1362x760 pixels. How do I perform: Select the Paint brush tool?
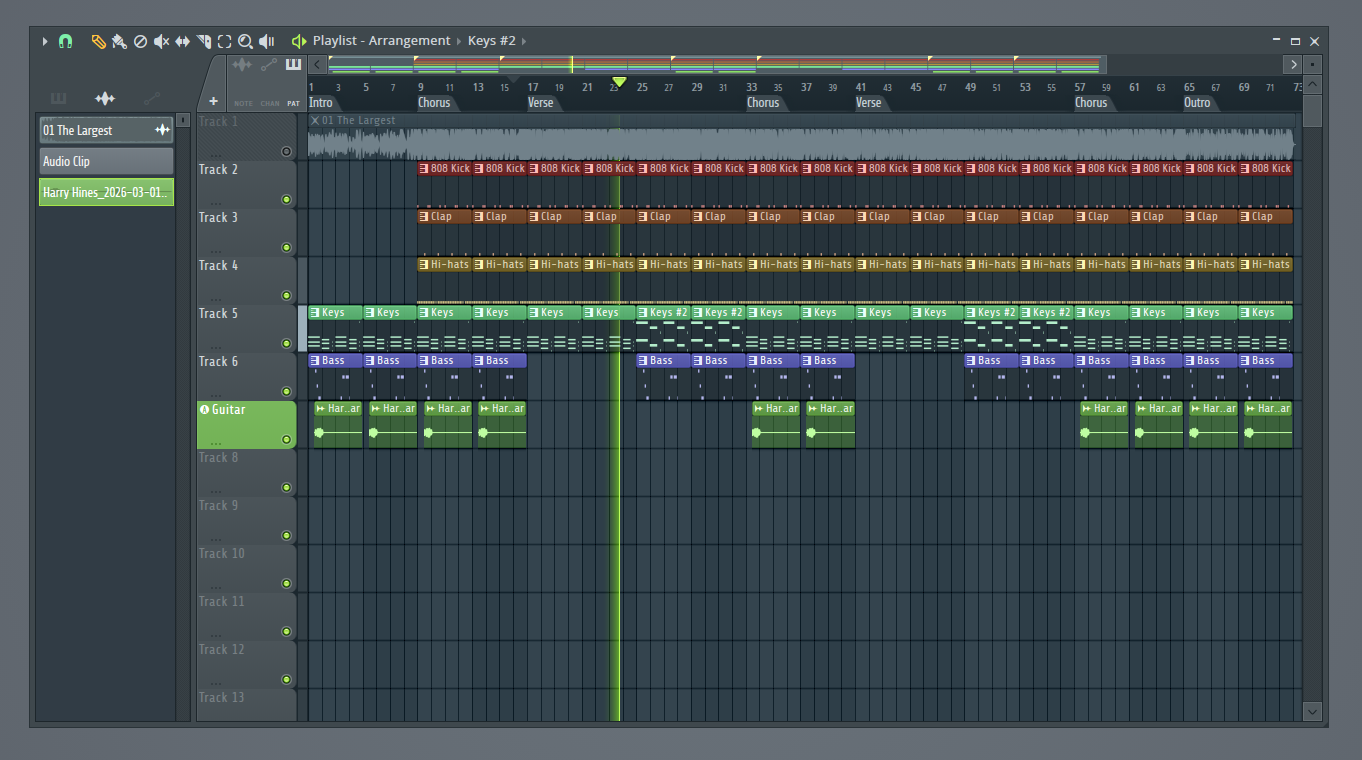click(119, 42)
